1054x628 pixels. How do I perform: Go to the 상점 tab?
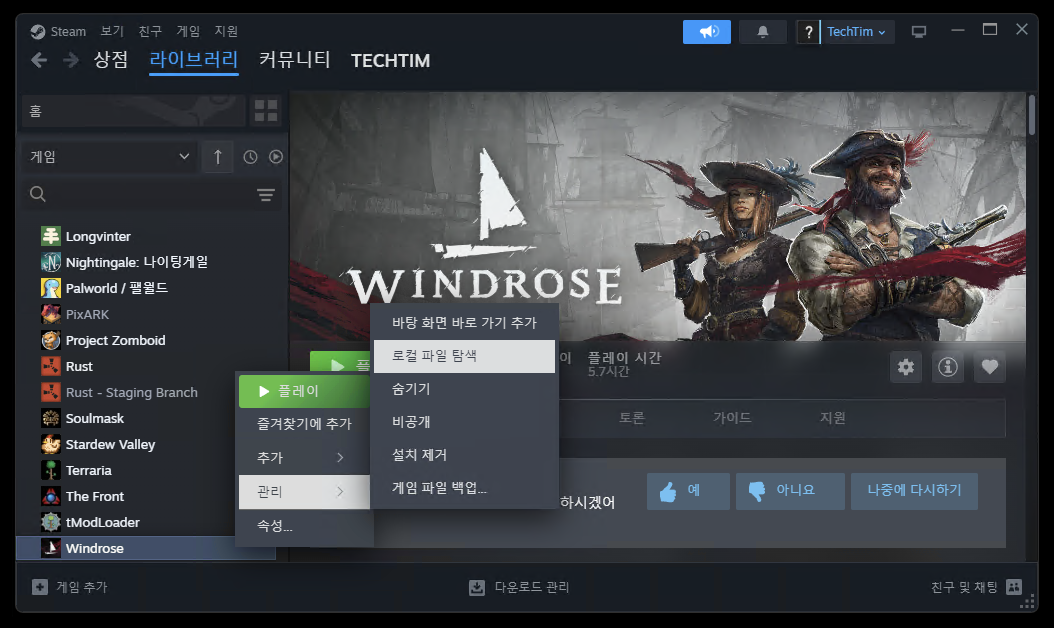111,60
